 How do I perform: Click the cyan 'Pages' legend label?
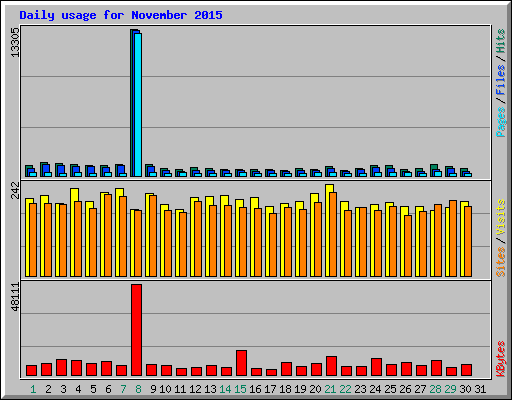click(500, 122)
